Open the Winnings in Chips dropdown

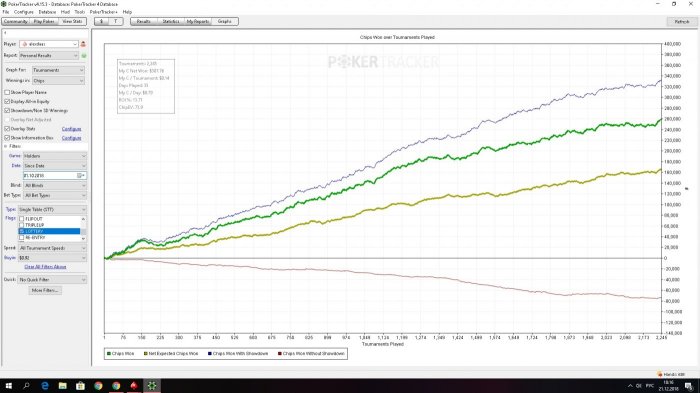tap(58, 81)
